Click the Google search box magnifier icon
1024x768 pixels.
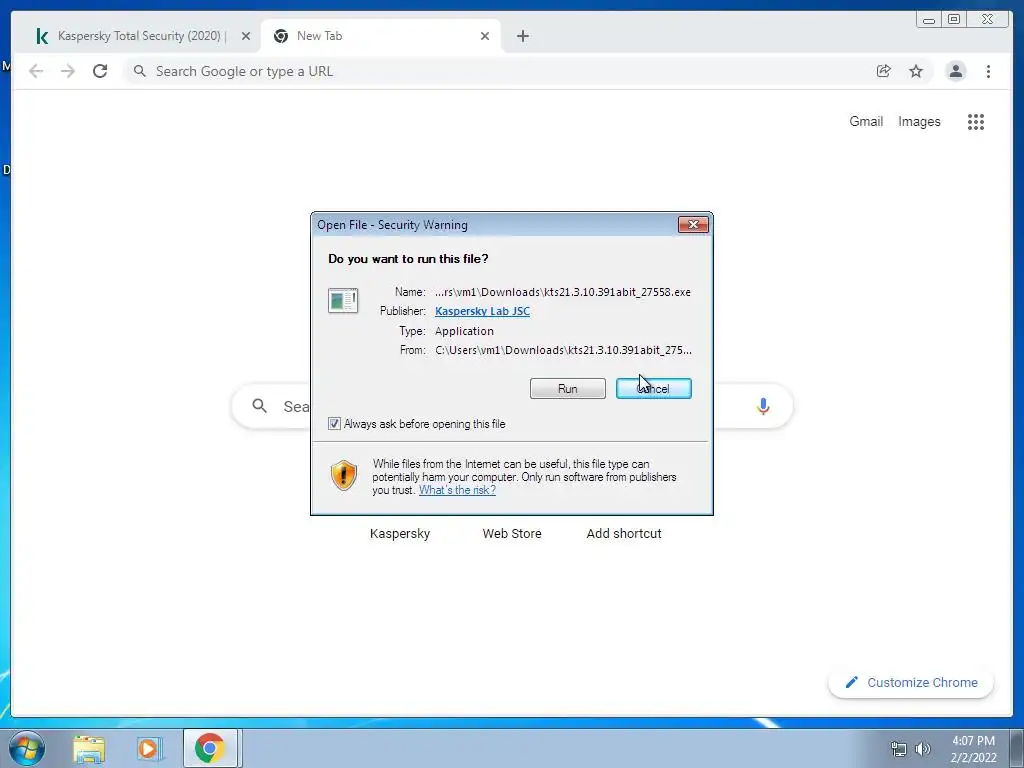tap(259, 406)
